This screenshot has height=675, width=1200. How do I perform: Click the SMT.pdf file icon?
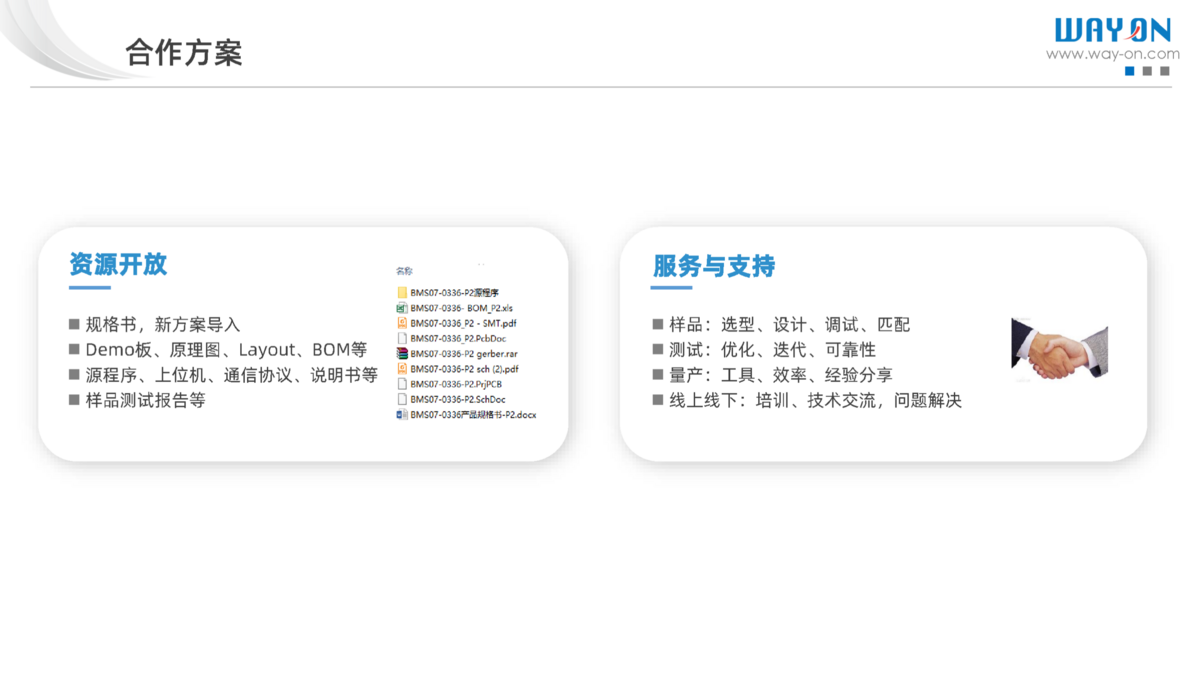(402, 323)
